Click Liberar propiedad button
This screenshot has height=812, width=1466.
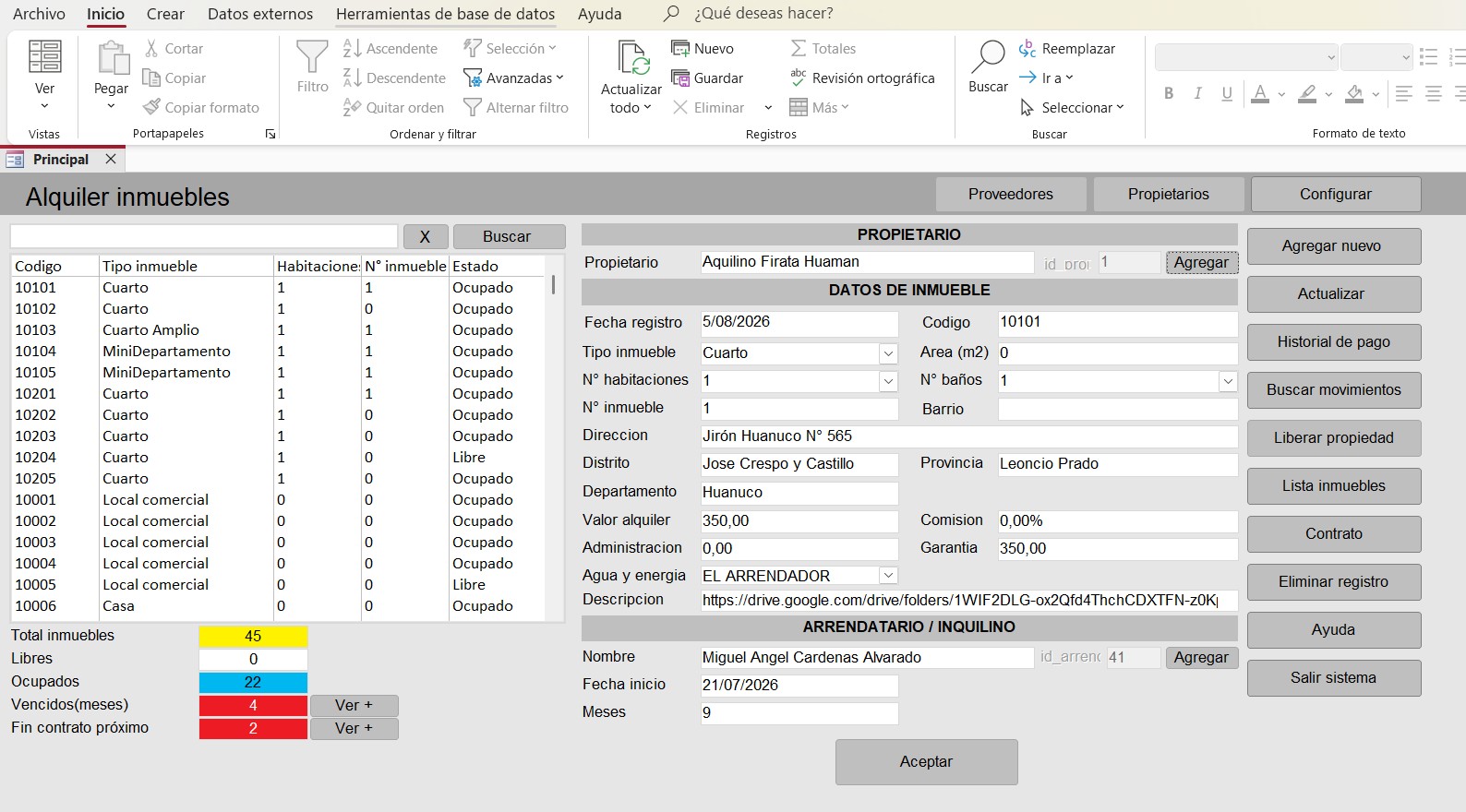coord(1334,438)
